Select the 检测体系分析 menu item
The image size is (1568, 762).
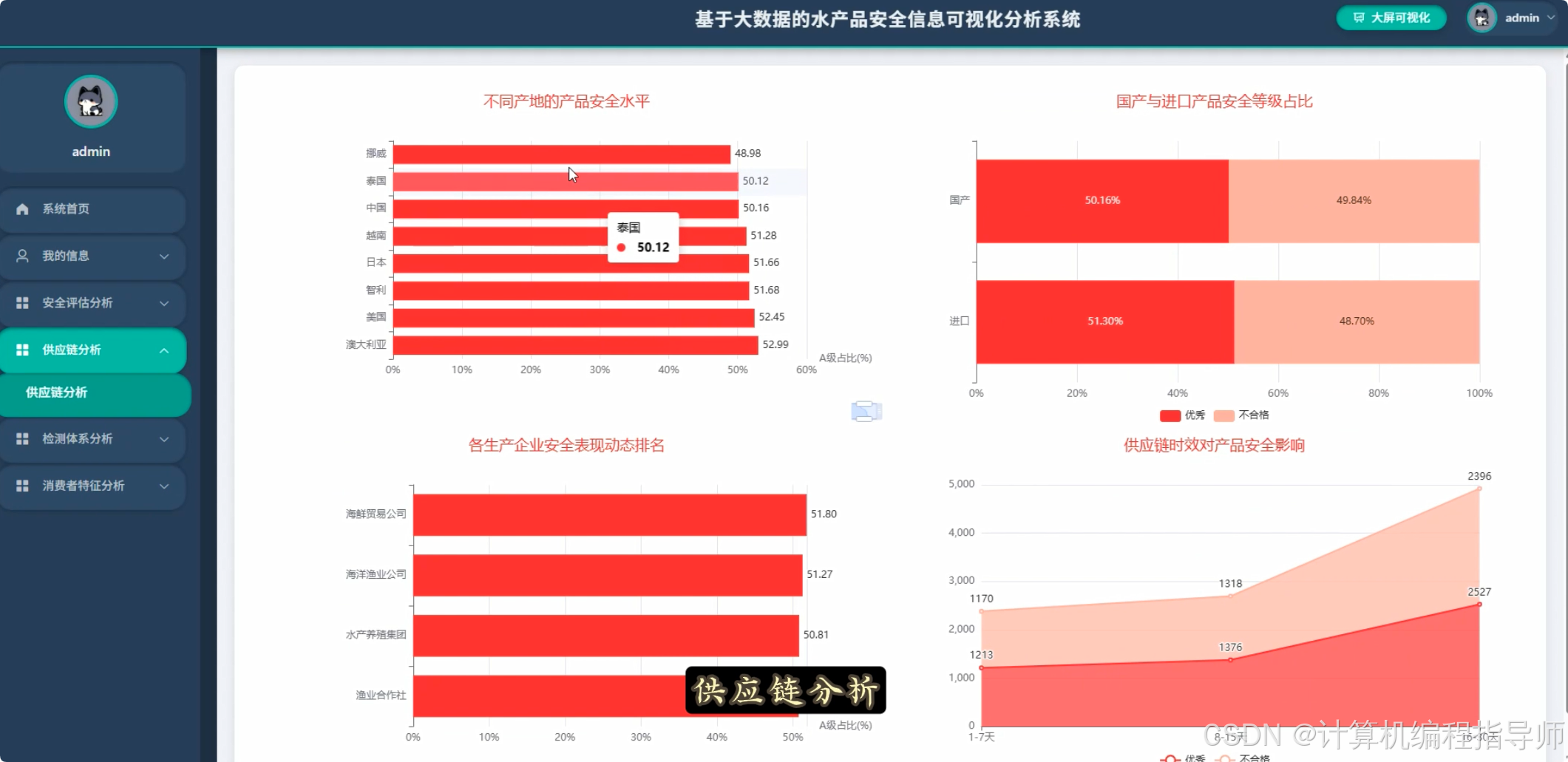[92, 439]
